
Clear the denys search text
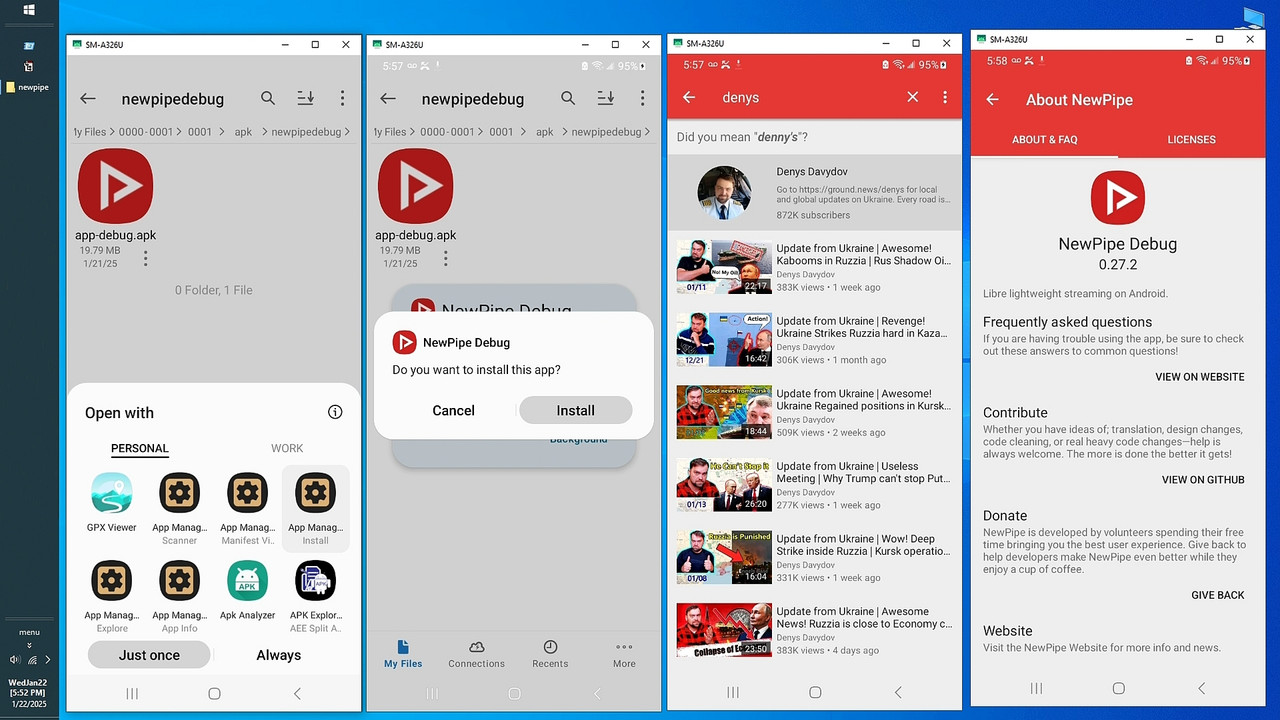coord(912,97)
